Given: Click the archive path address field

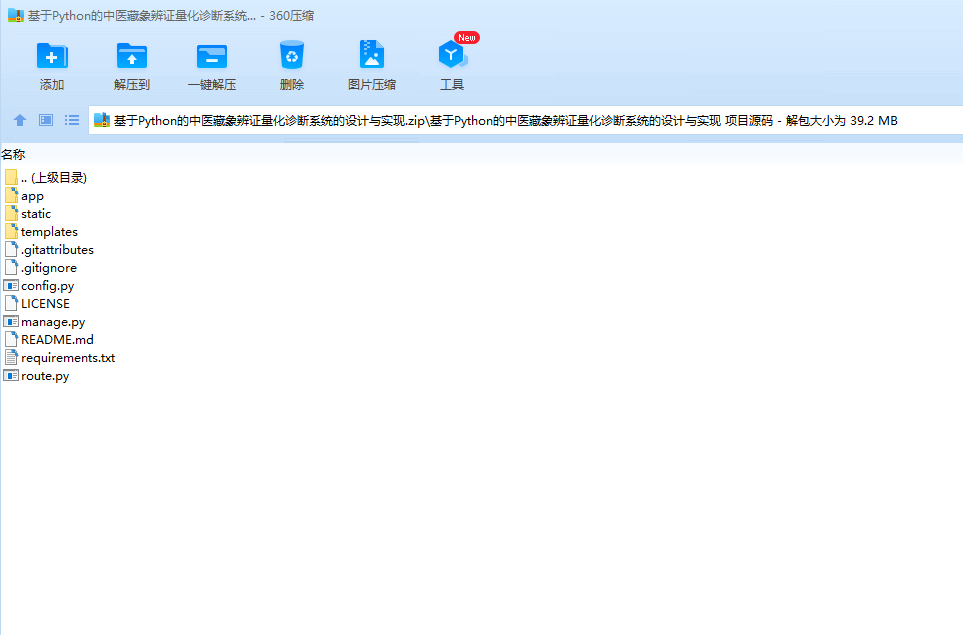Looking at the screenshot, I should click(x=526, y=120).
